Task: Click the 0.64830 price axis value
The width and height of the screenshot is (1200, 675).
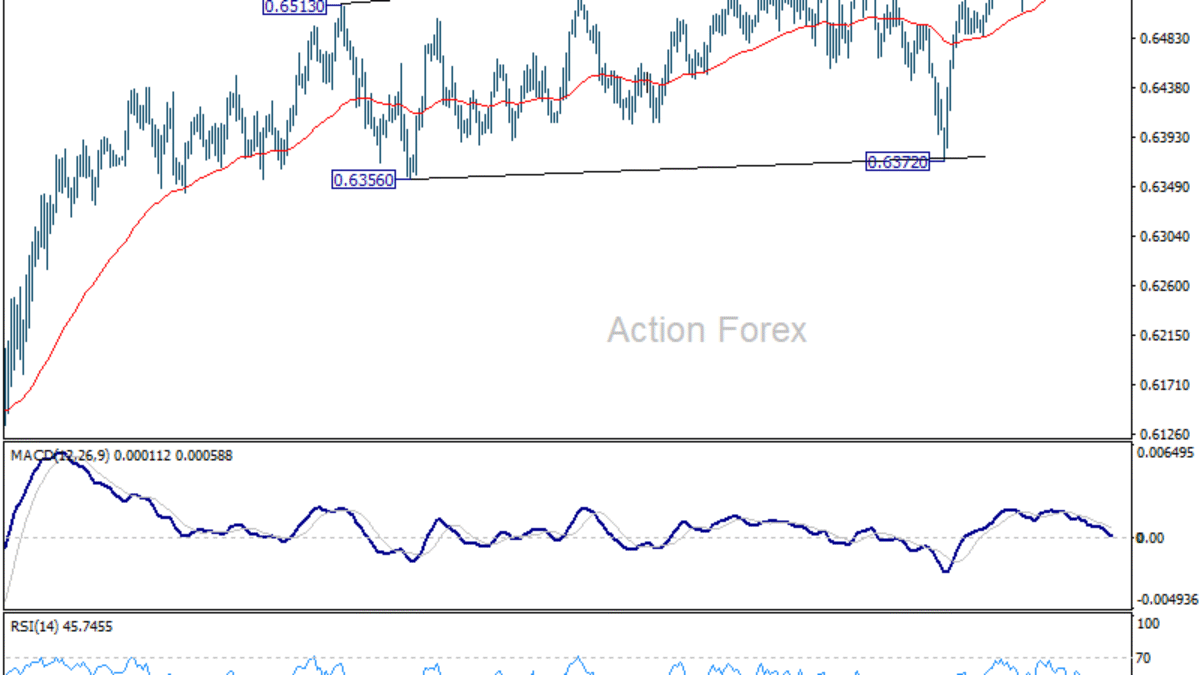Action: pos(1165,39)
